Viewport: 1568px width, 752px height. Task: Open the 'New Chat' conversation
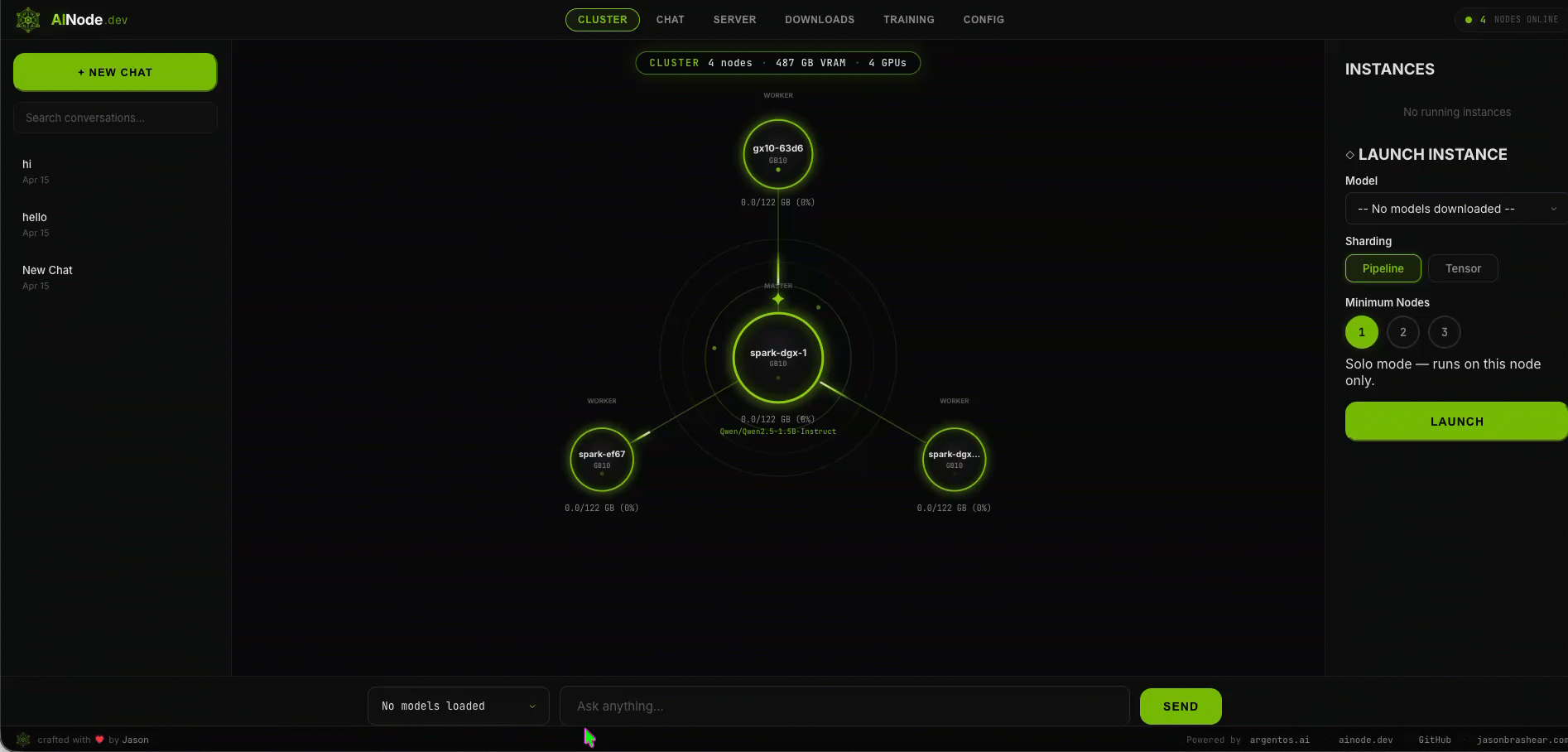[115, 277]
